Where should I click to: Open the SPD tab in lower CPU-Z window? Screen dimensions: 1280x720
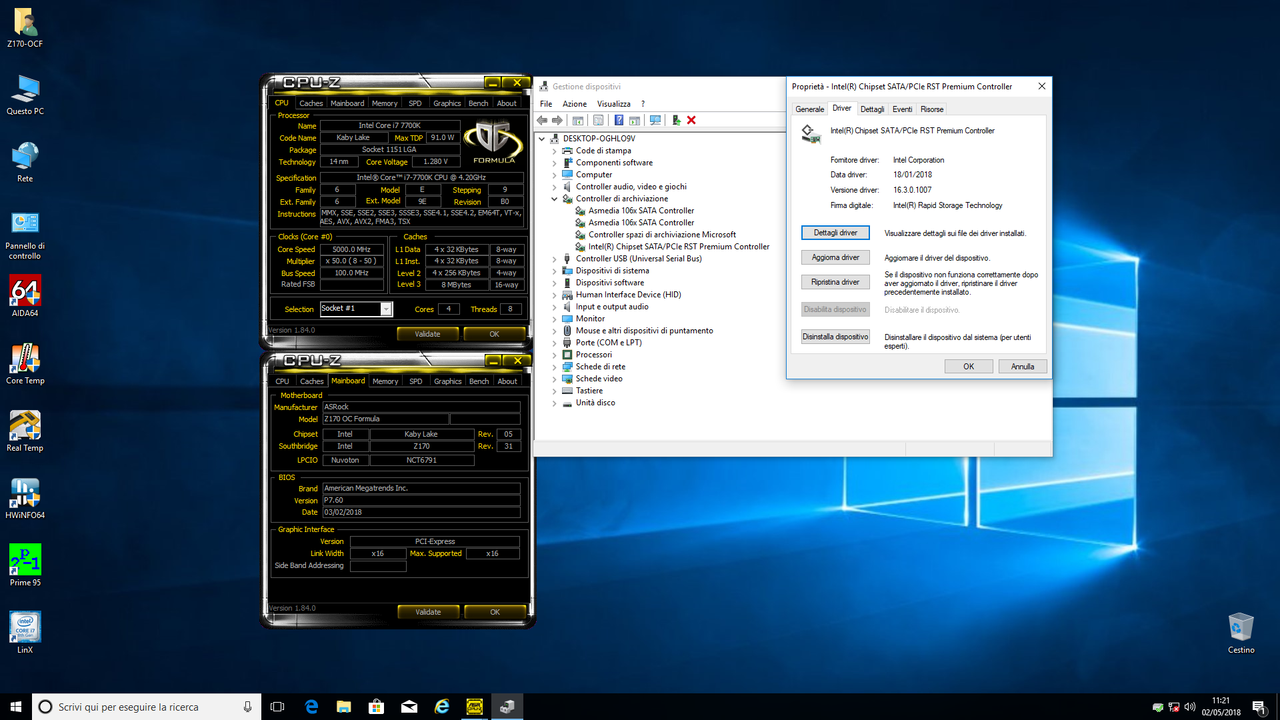[416, 381]
